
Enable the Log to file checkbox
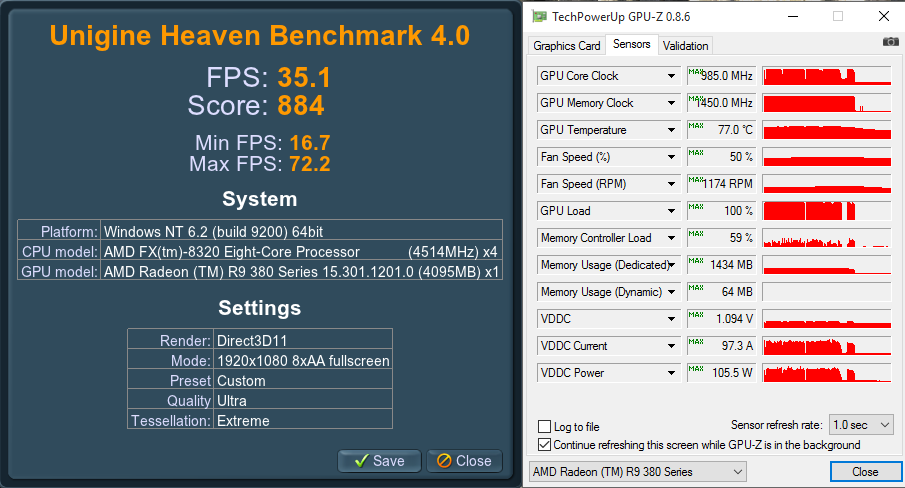coord(544,426)
